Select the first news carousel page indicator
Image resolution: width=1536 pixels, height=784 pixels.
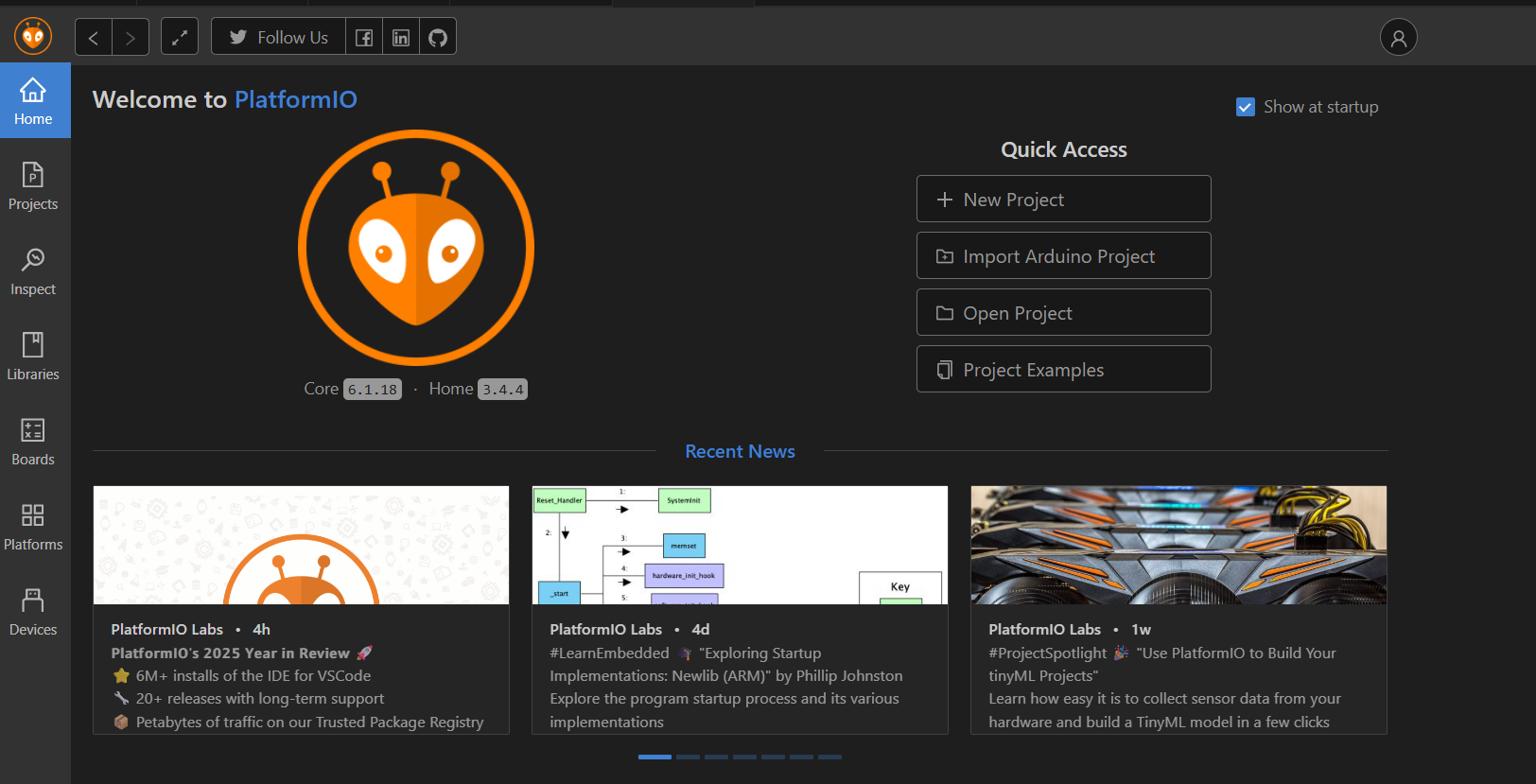pyautogui.click(x=655, y=757)
